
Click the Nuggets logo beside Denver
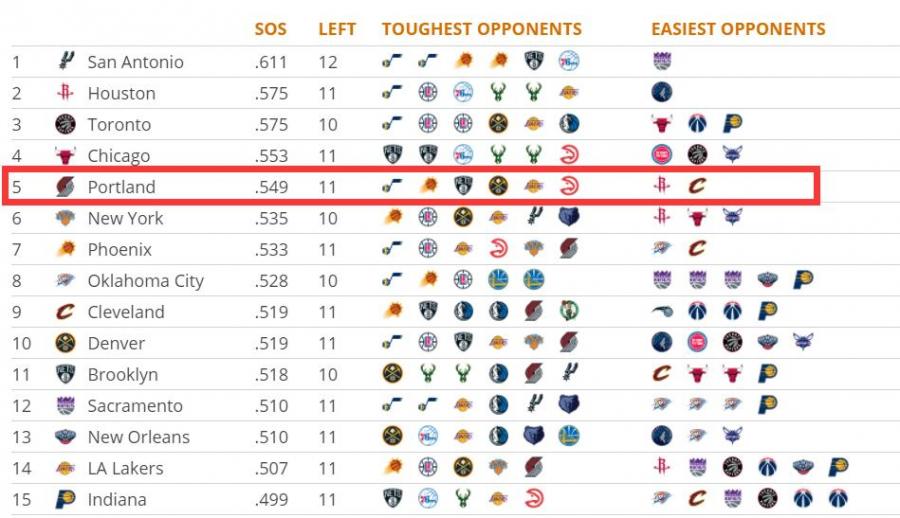point(65,343)
